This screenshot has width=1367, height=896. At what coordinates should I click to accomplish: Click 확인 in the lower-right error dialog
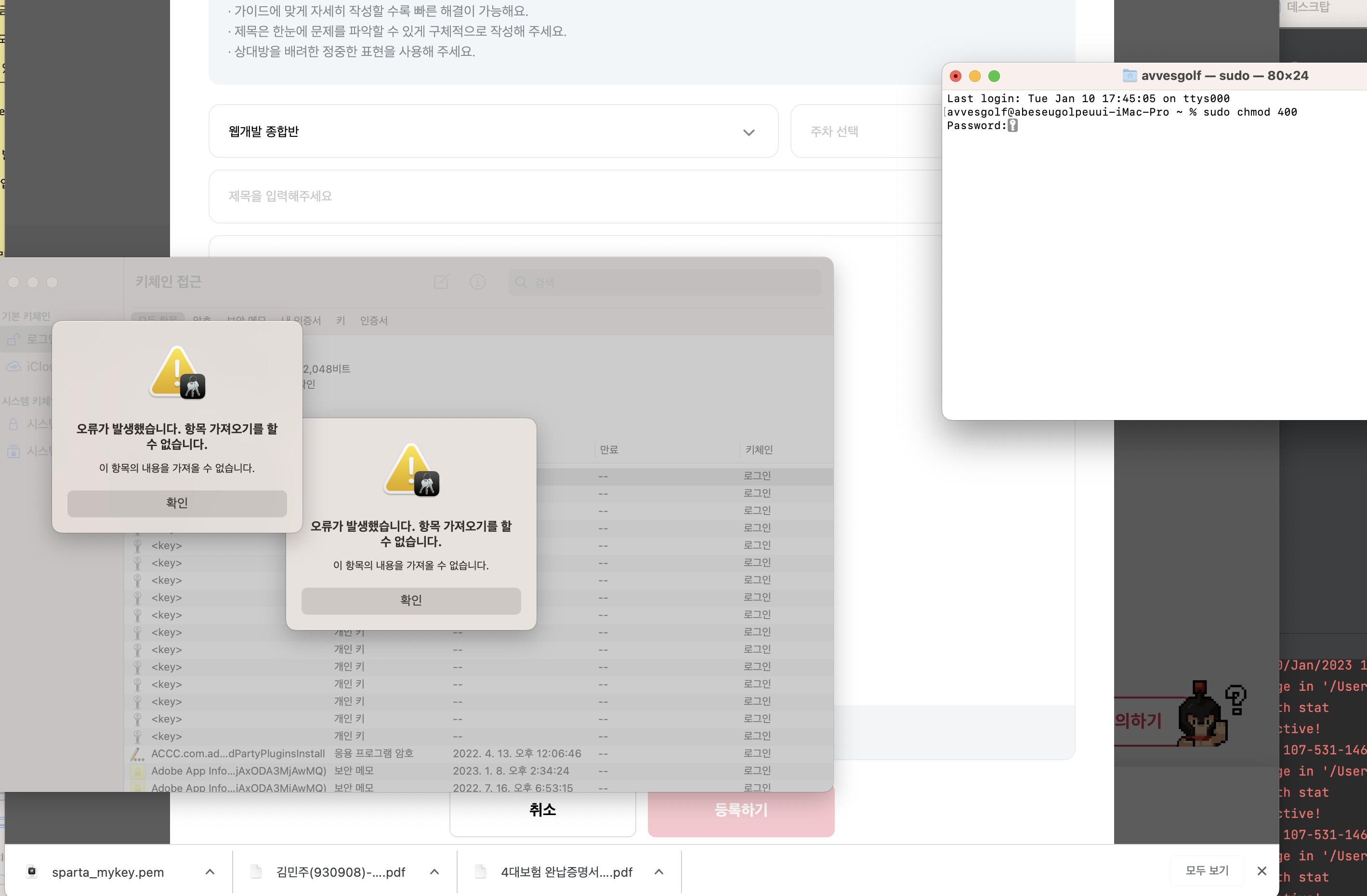click(411, 601)
